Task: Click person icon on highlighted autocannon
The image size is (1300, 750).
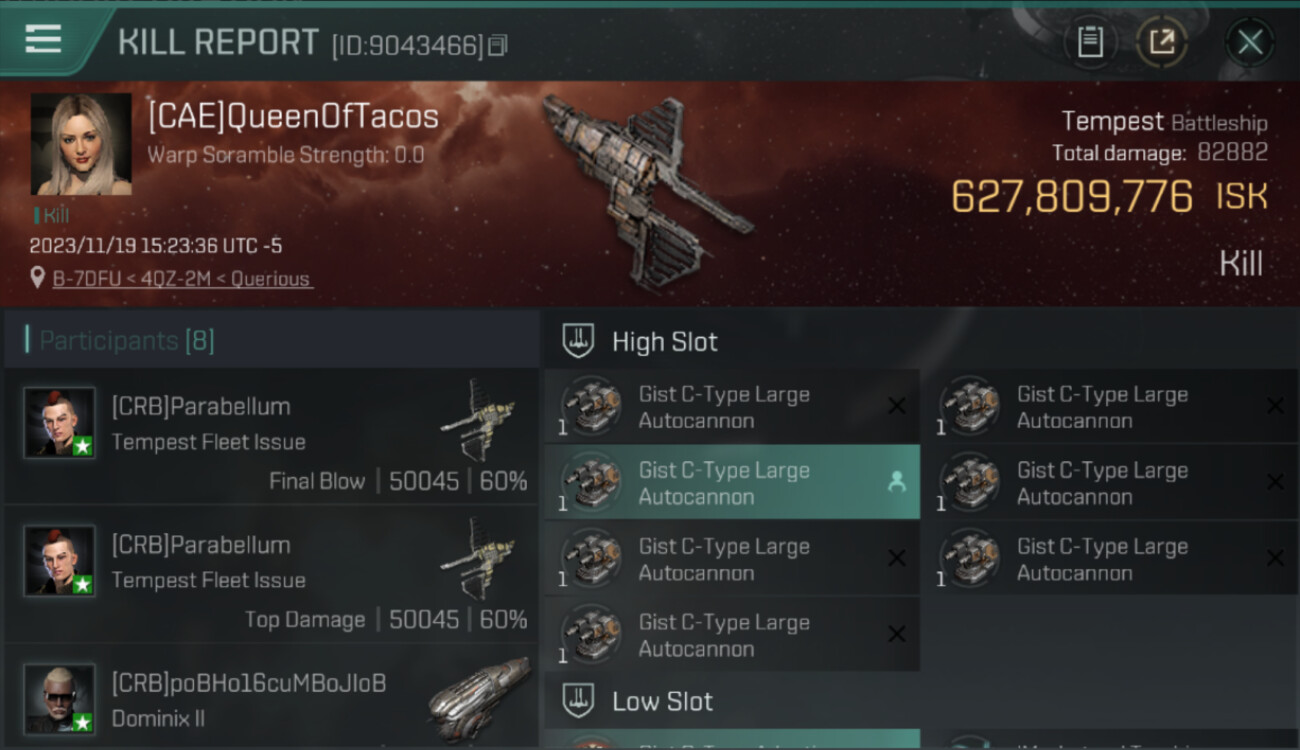Action: coord(896,482)
